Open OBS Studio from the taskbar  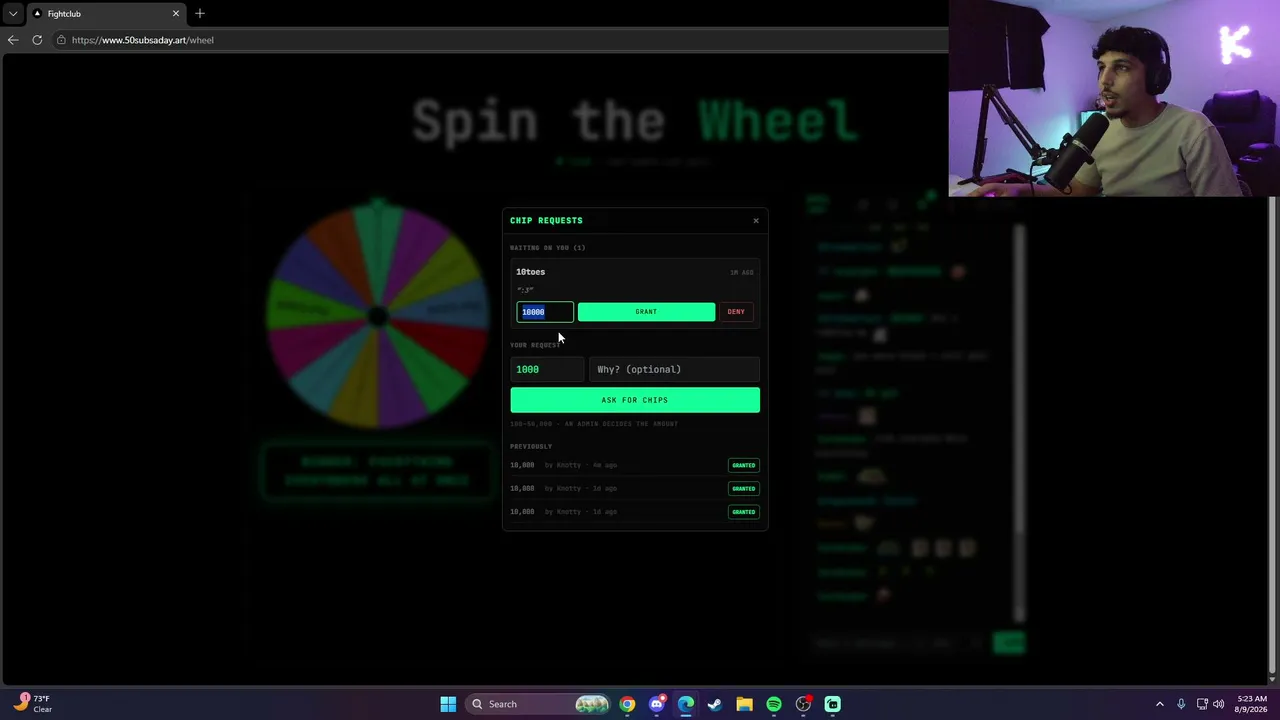(x=803, y=704)
